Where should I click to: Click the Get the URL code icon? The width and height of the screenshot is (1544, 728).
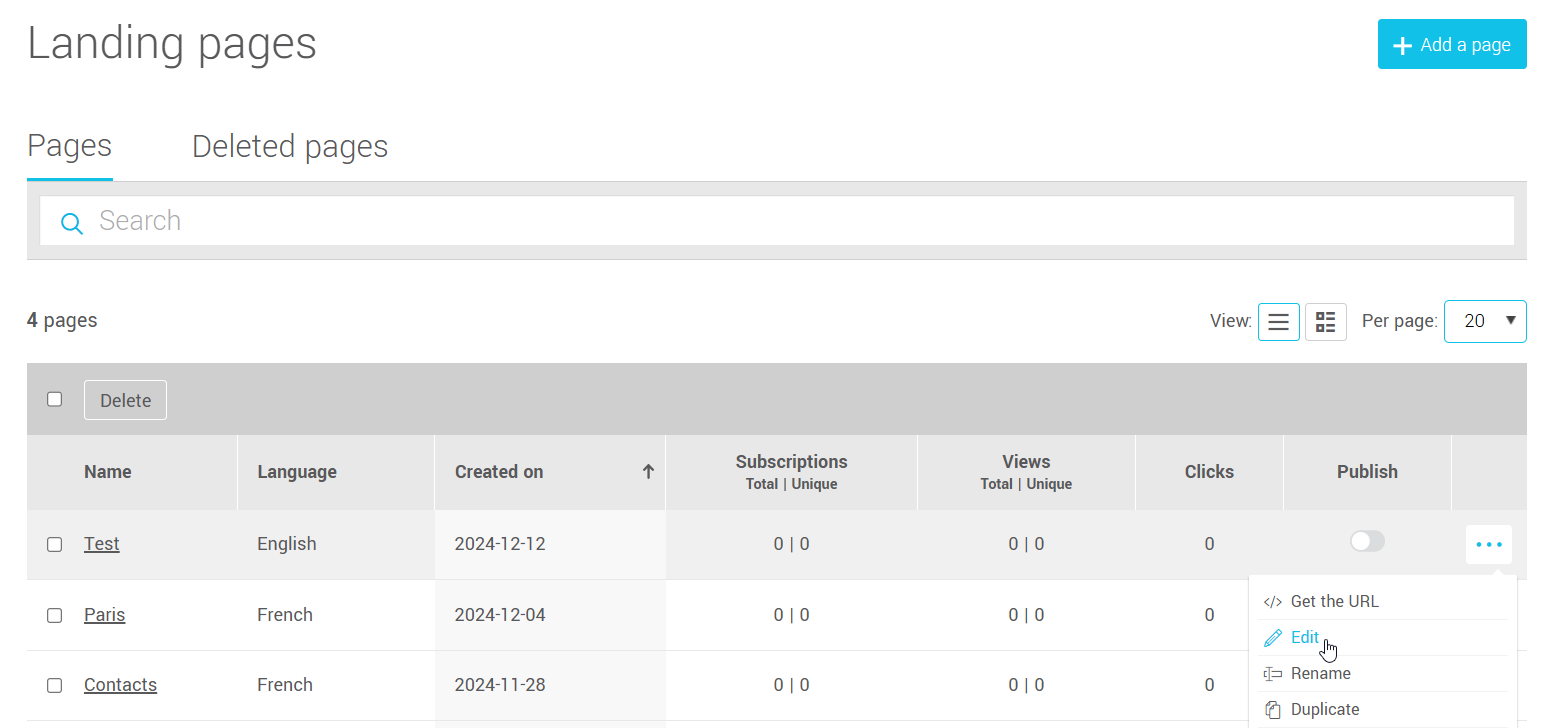tap(1272, 602)
